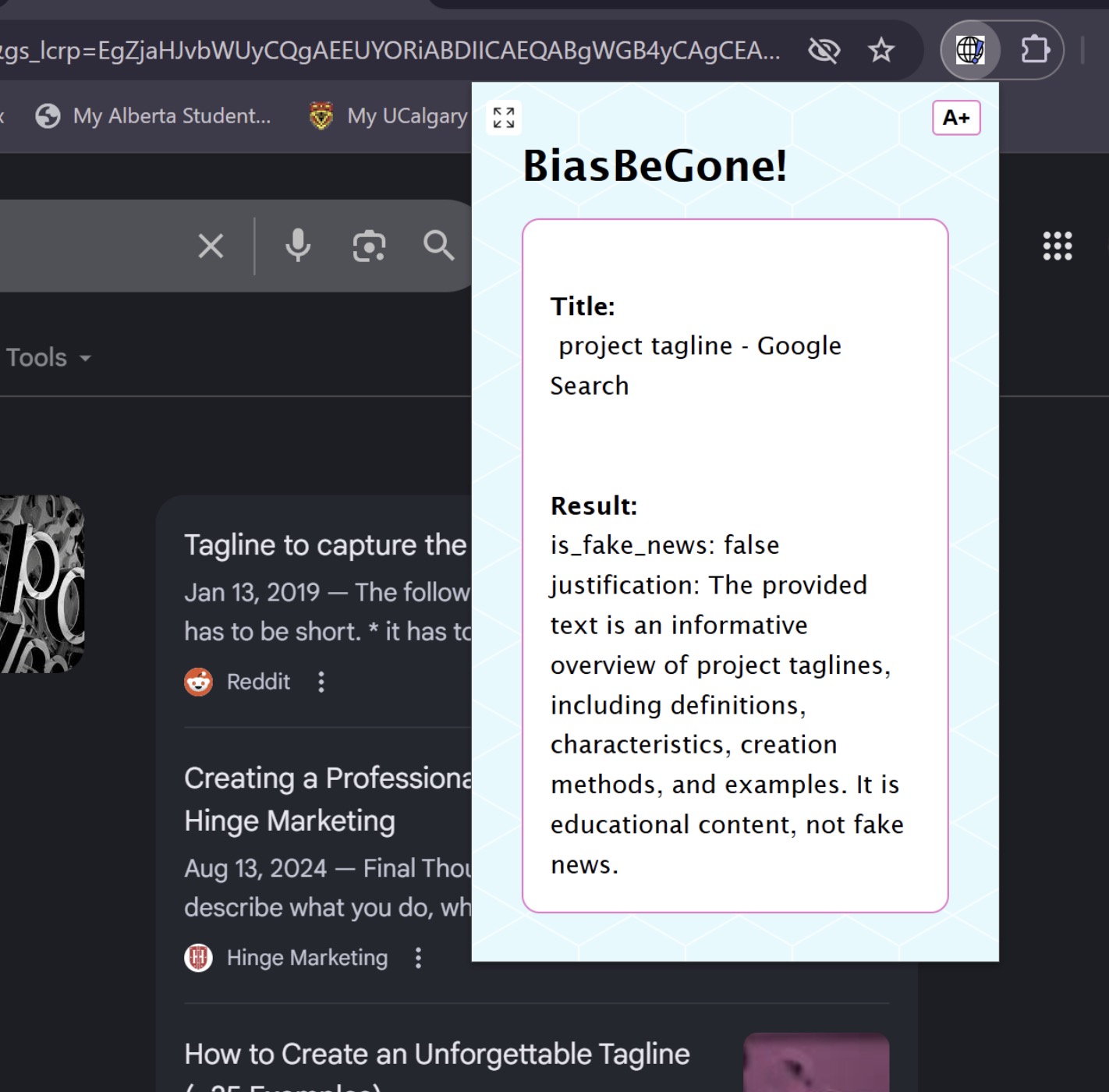Image resolution: width=1109 pixels, height=1092 pixels.
Task: Click the thumbnail image beside Reddit result
Action: [x=42, y=584]
